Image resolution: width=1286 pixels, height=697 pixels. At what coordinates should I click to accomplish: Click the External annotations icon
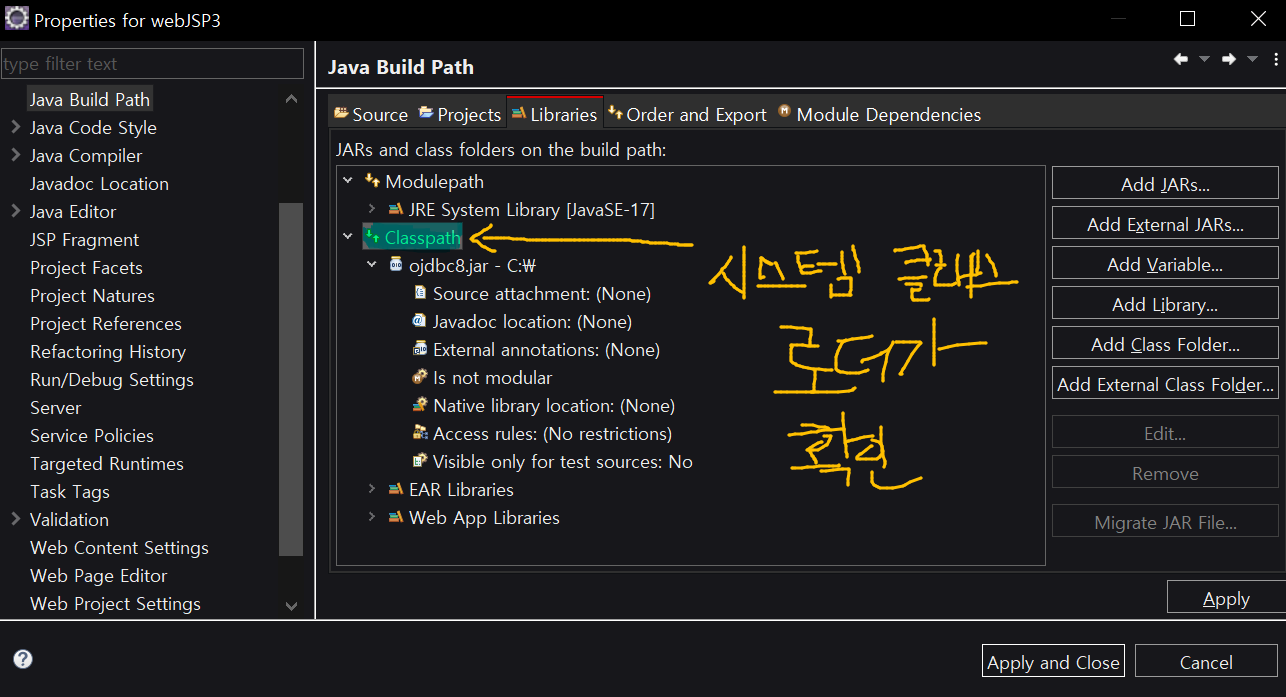(420, 349)
